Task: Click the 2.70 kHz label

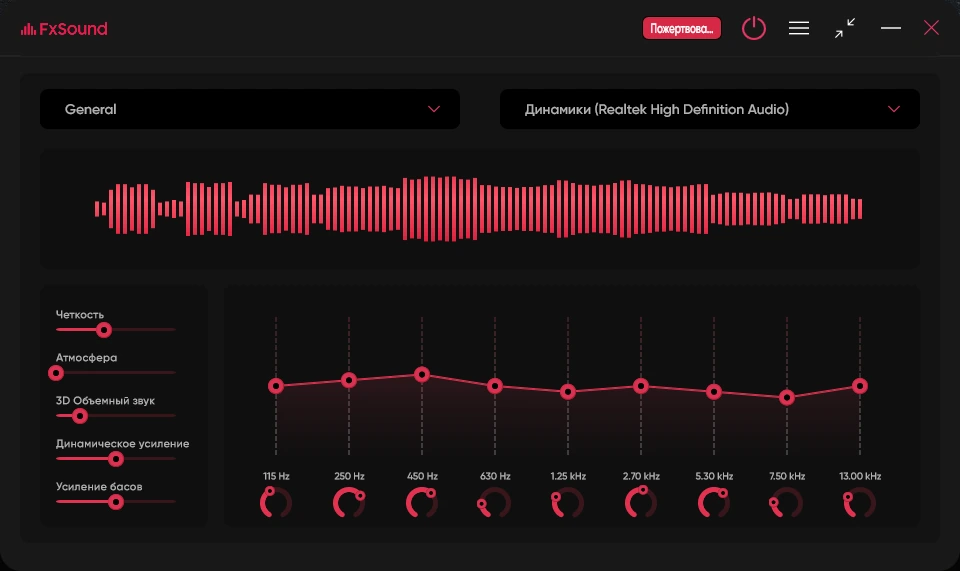Action: click(641, 476)
